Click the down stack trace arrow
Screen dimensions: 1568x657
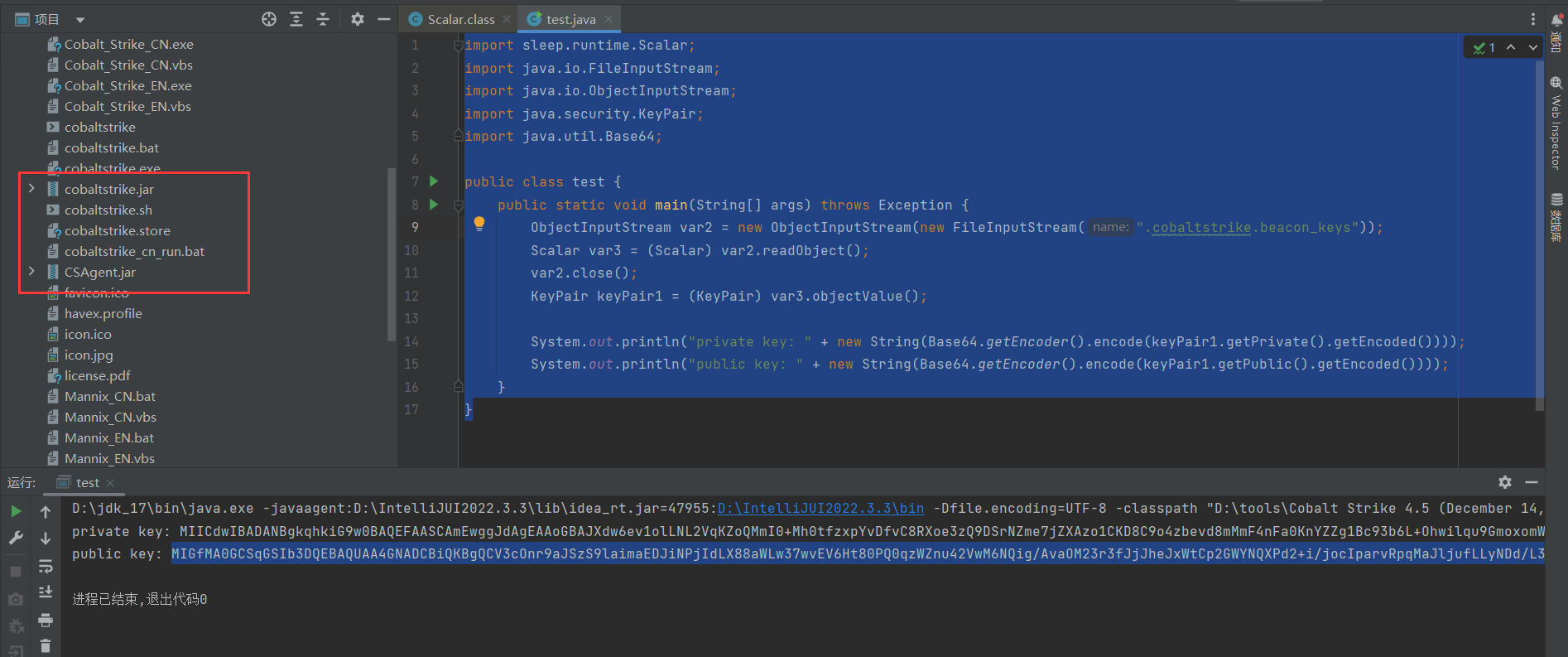click(x=46, y=539)
